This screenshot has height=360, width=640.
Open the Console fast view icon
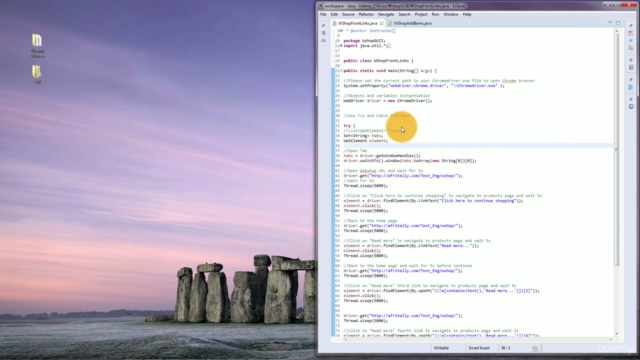click(x=631, y=107)
